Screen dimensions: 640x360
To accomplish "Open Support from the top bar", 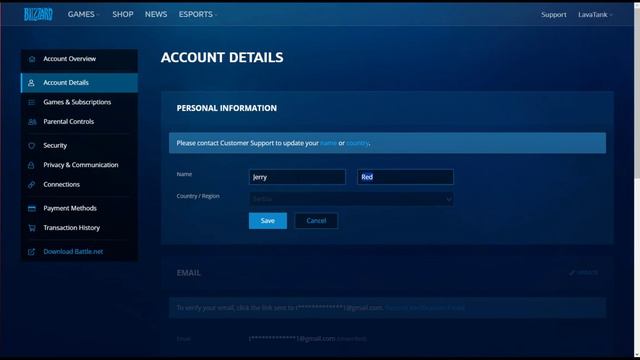I will point(553,15).
